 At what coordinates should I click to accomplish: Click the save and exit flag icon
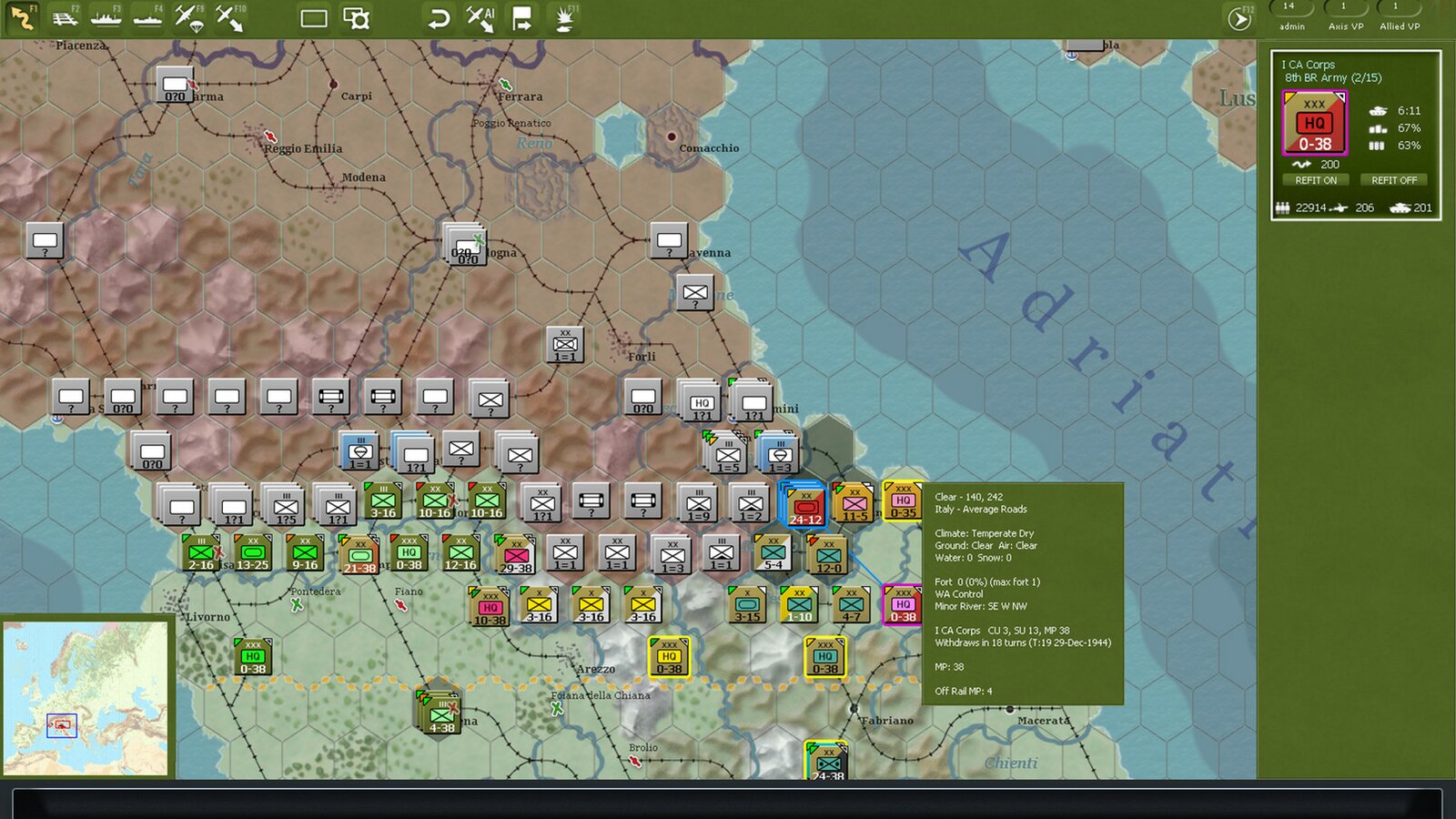tap(521, 17)
